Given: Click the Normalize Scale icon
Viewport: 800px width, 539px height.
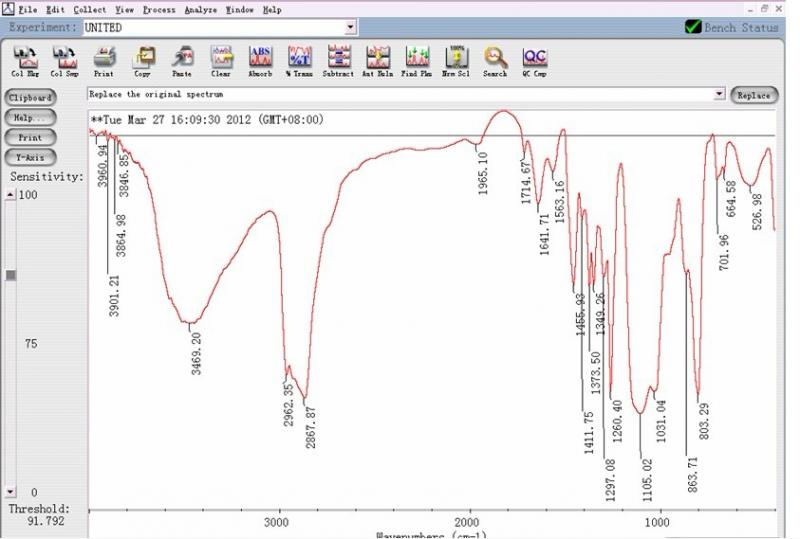Looking at the screenshot, I should pyautogui.click(x=456, y=61).
